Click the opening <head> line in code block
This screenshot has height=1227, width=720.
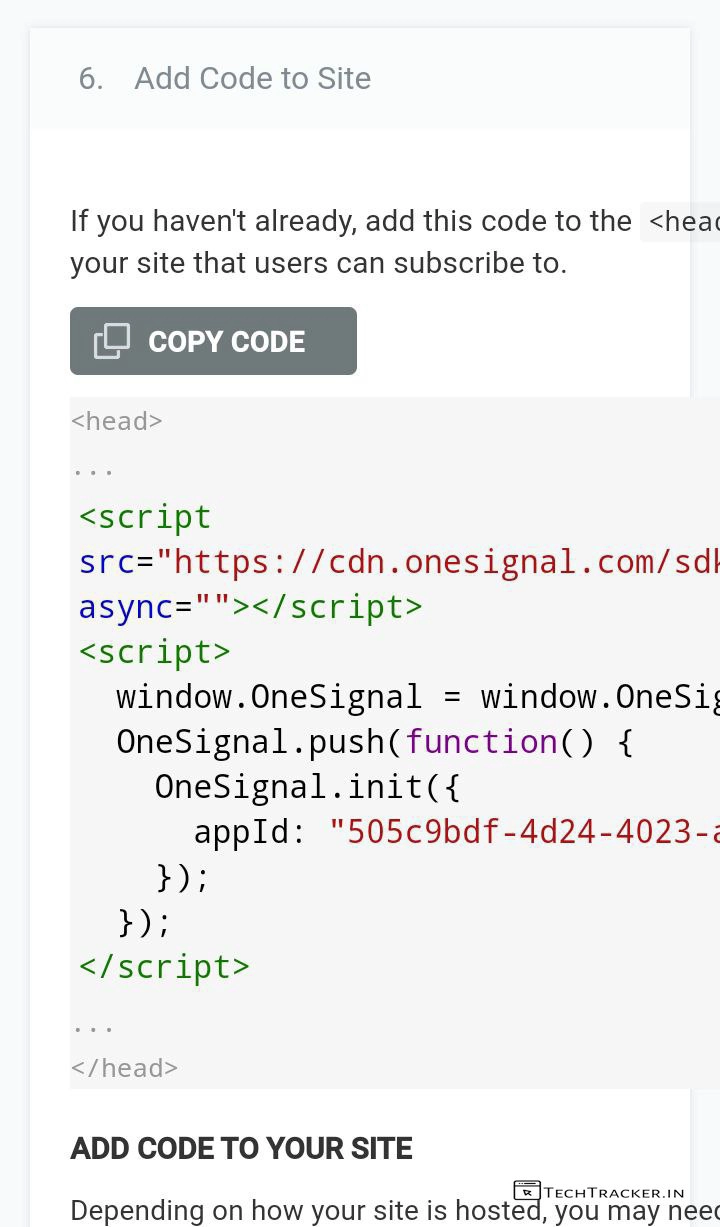click(117, 421)
